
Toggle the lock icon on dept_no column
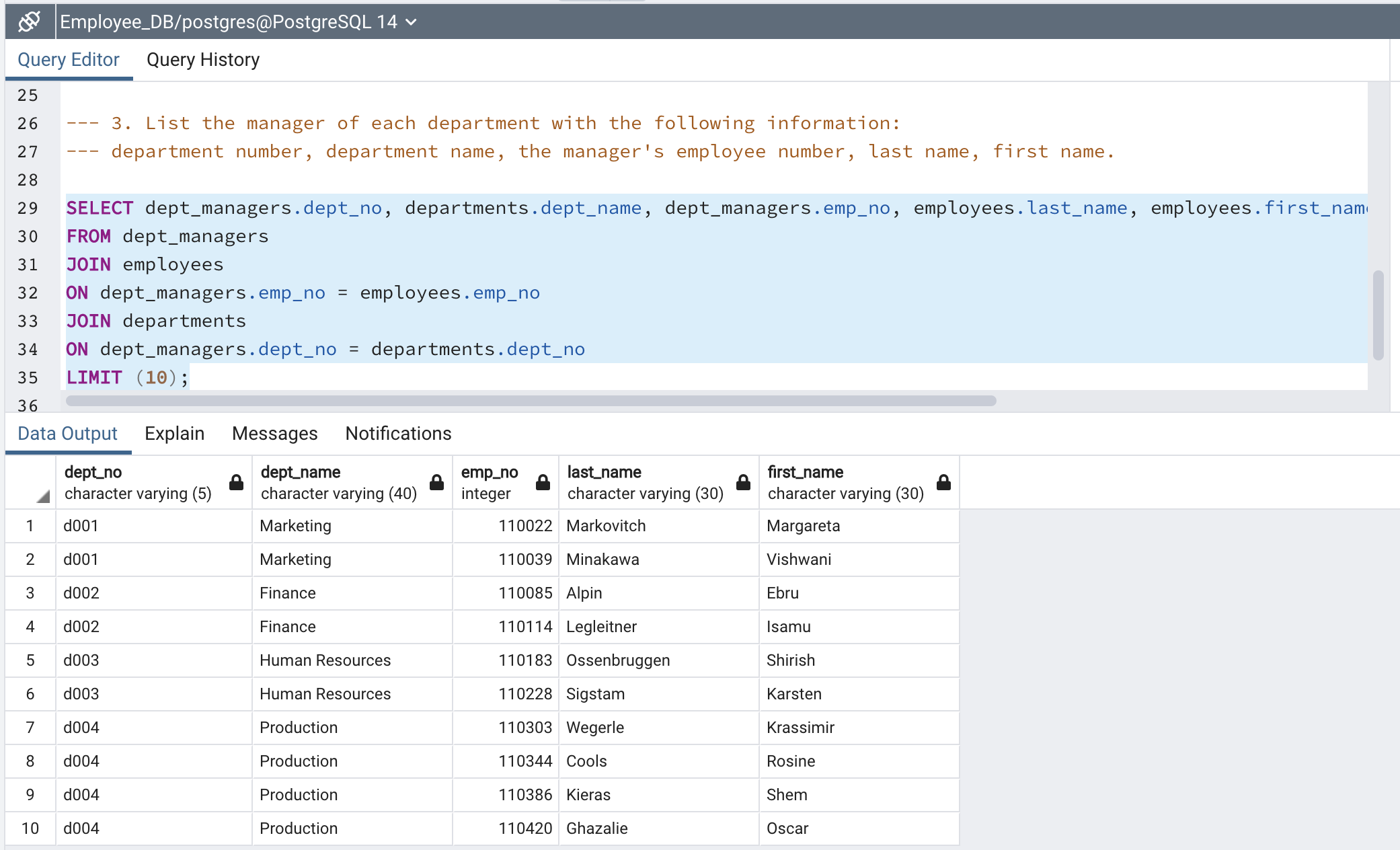[x=236, y=481]
